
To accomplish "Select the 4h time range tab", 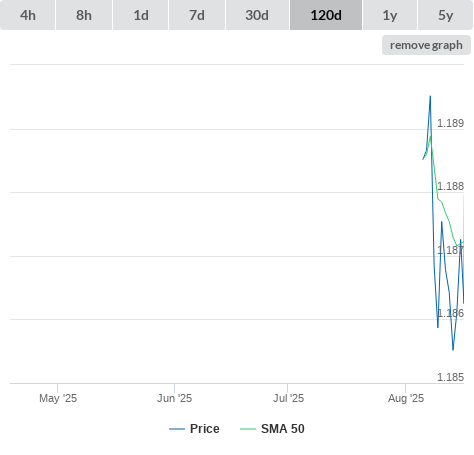I will click(x=28, y=15).
